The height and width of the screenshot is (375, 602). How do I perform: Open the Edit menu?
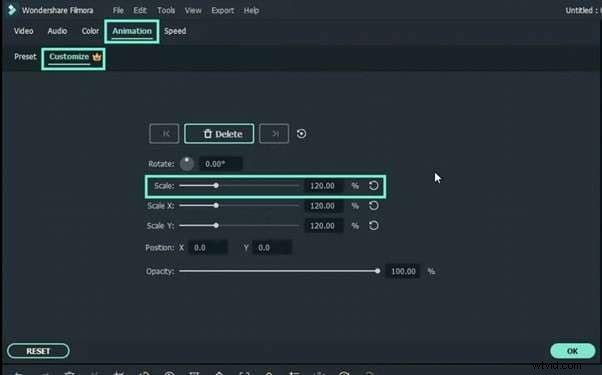pos(140,10)
